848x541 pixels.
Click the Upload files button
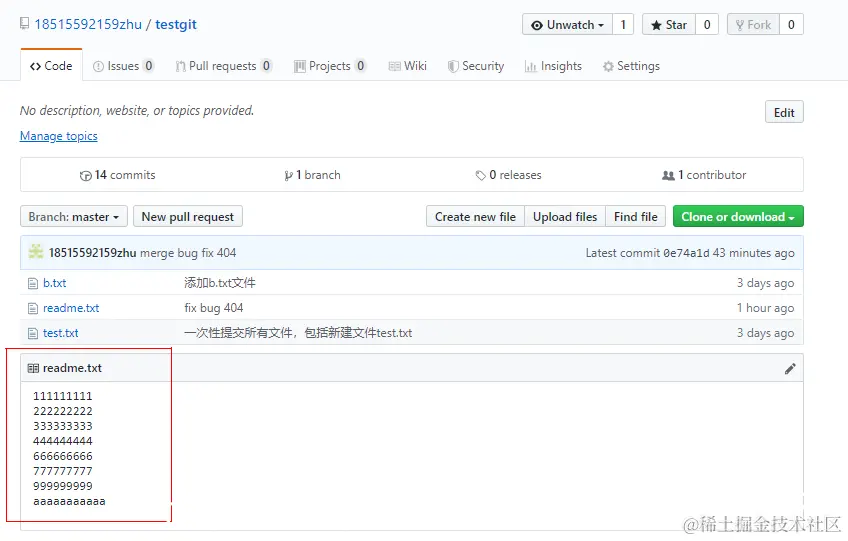tap(565, 216)
